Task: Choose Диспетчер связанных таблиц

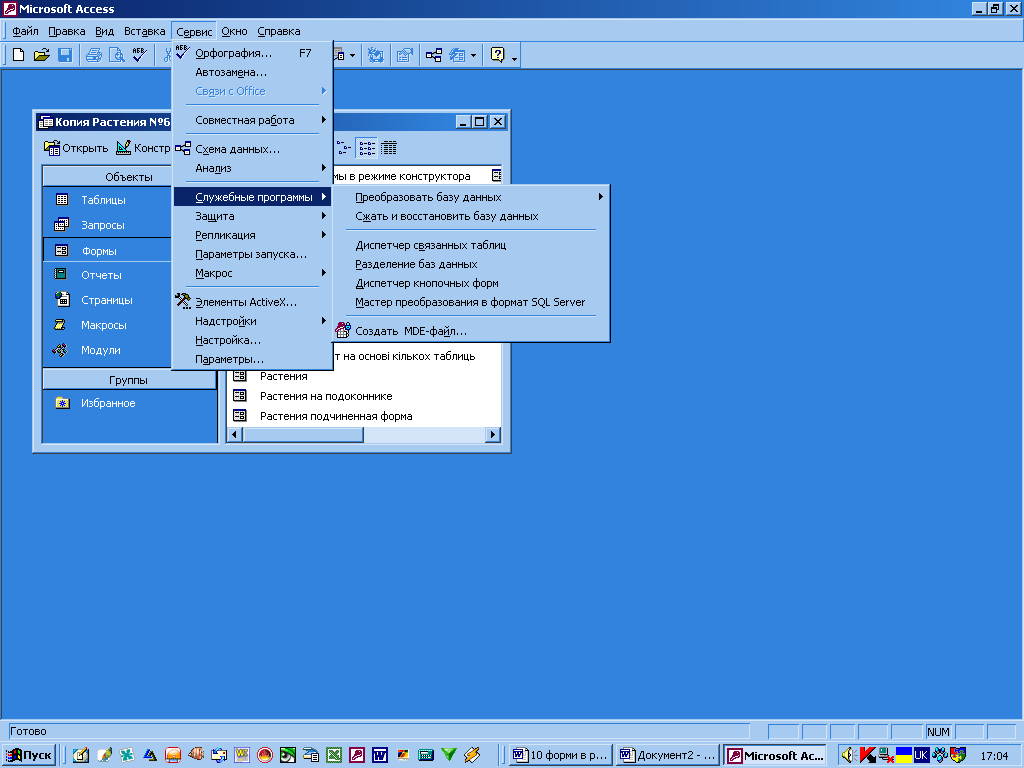Action: pos(471,245)
